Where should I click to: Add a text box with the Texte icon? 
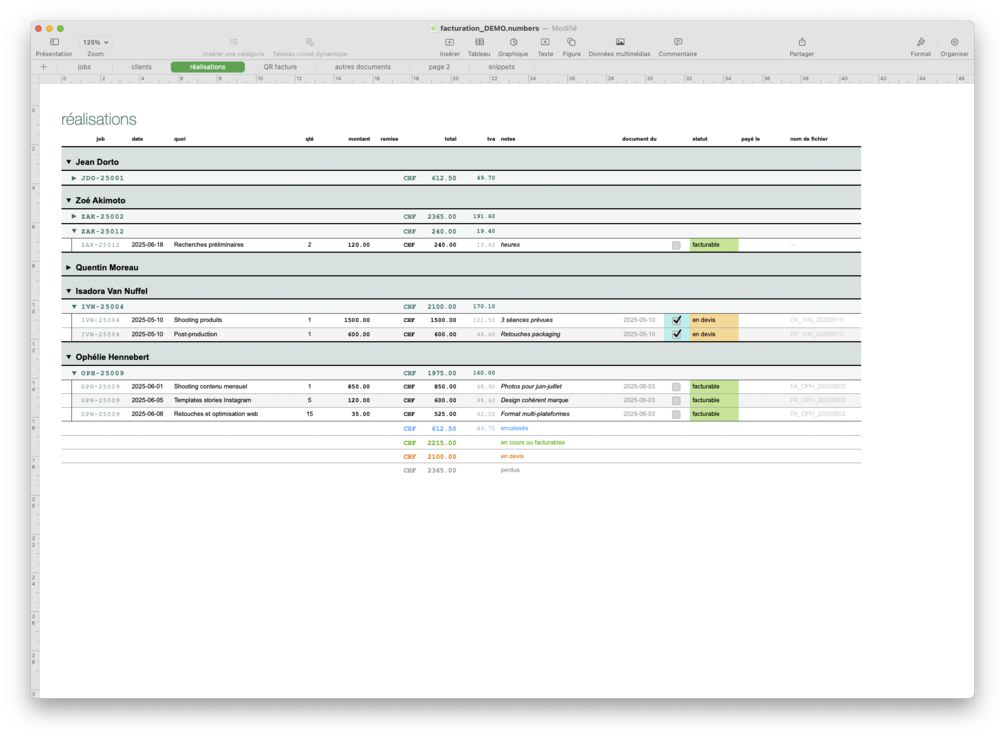(x=545, y=42)
